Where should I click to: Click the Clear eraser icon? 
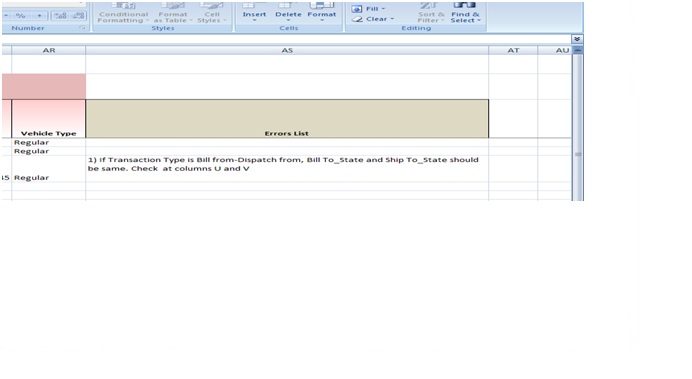click(357, 19)
